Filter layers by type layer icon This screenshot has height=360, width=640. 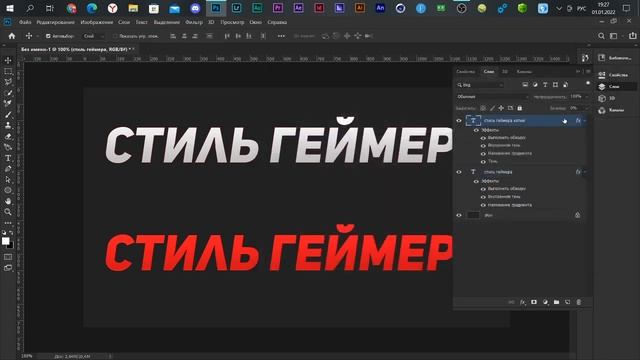[x=545, y=85]
